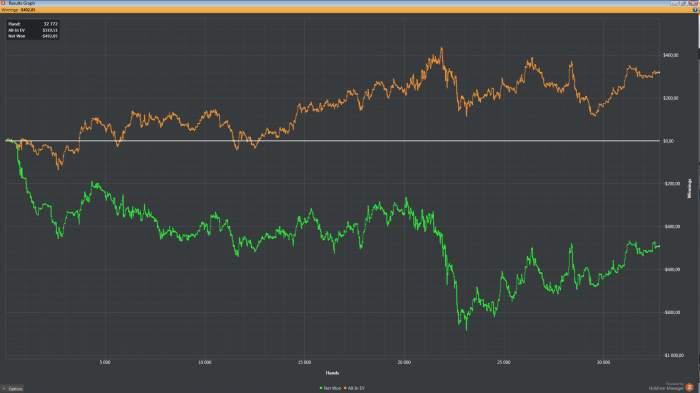Click the 5 000 x-axis label

point(105,362)
